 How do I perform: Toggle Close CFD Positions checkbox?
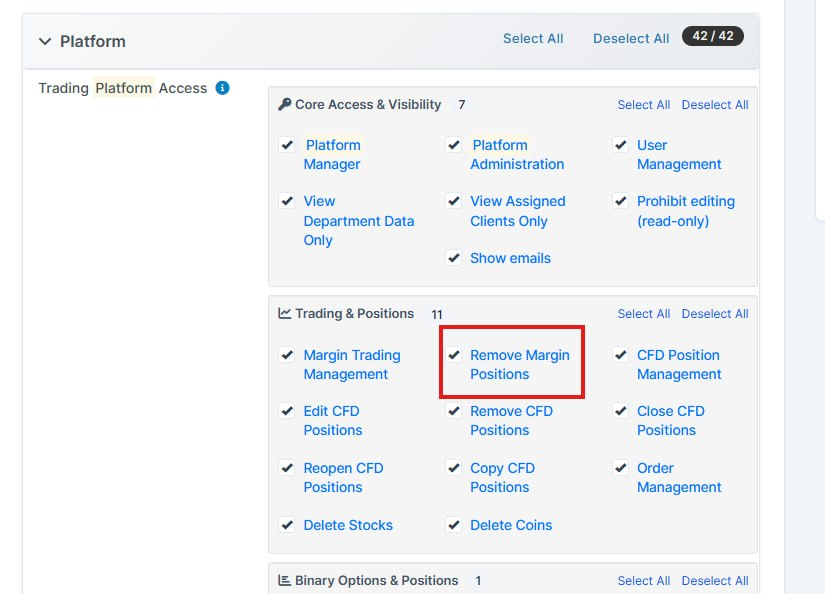point(620,411)
